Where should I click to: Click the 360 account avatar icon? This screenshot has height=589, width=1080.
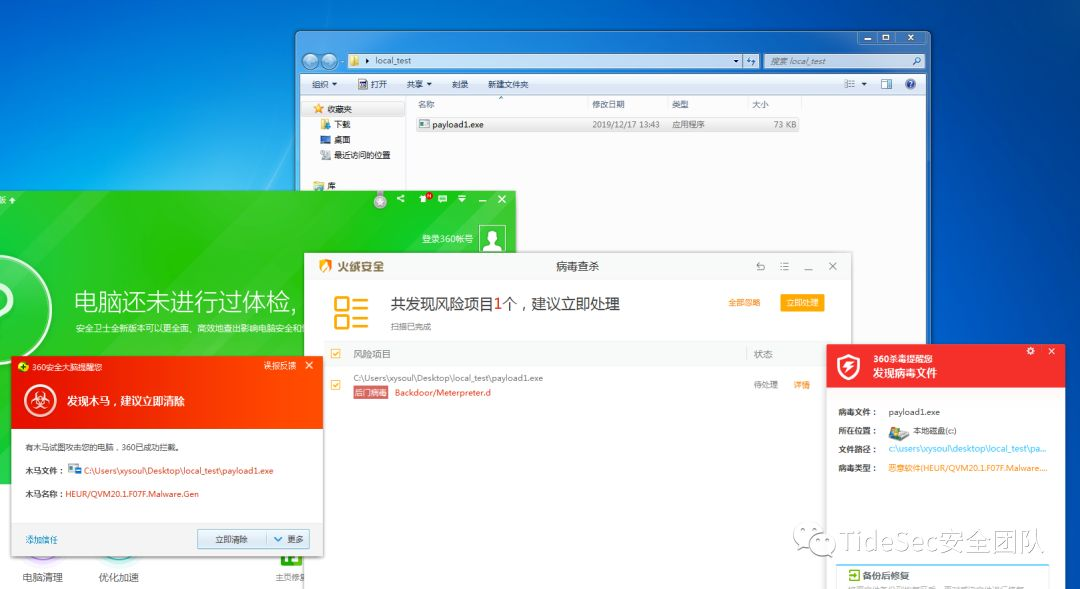(x=492, y=238)
